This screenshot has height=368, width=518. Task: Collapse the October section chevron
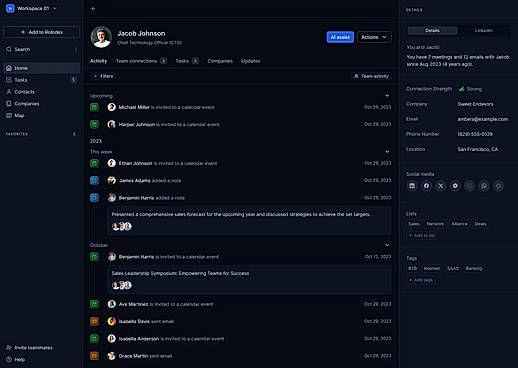387,245
